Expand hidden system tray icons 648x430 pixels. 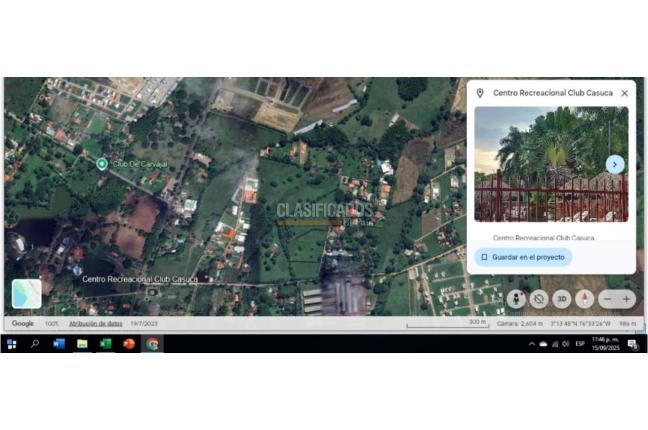[x=531, y=344]
